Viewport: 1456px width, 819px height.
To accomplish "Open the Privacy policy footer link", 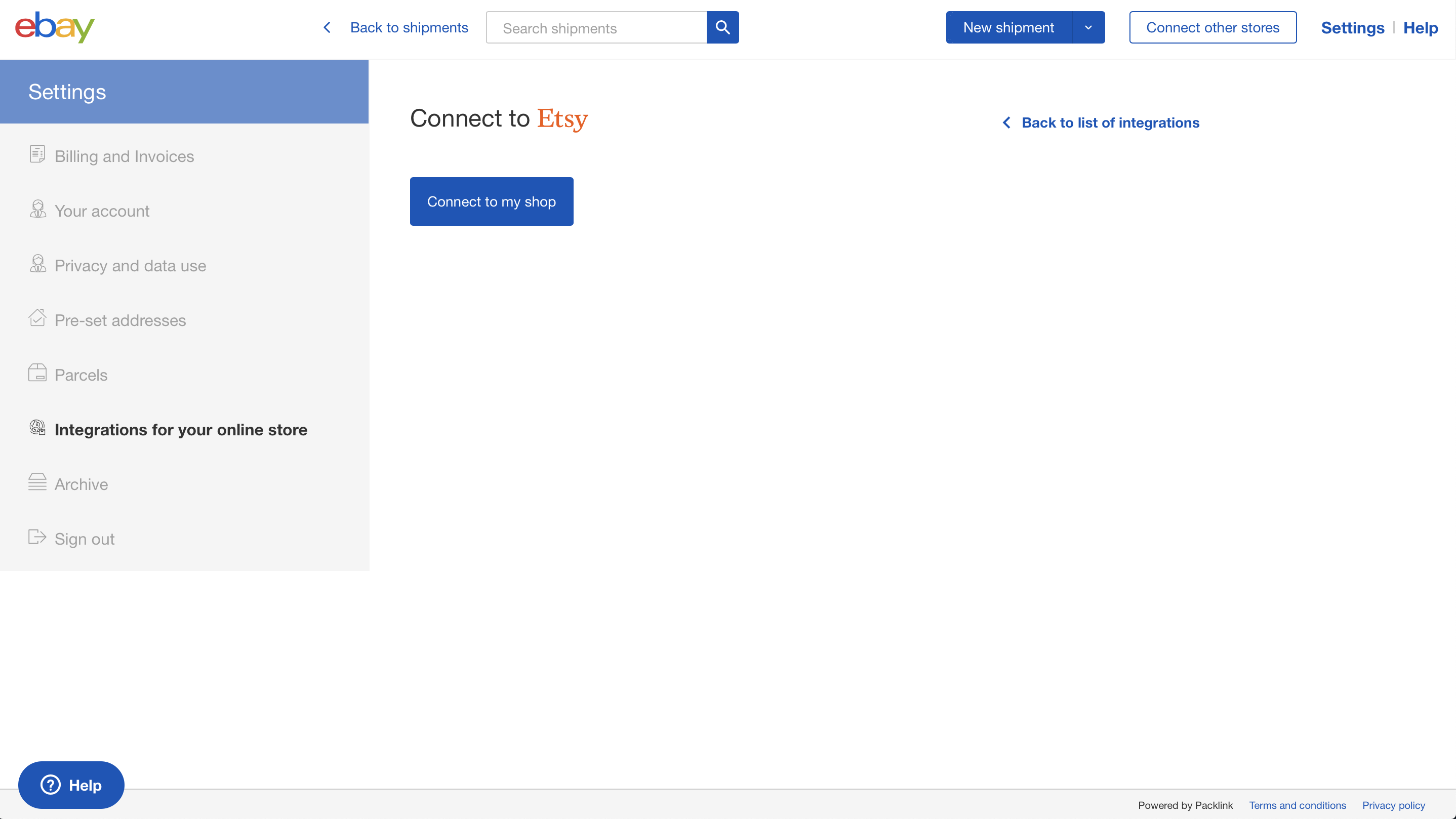I will (x=1393, y=805).
